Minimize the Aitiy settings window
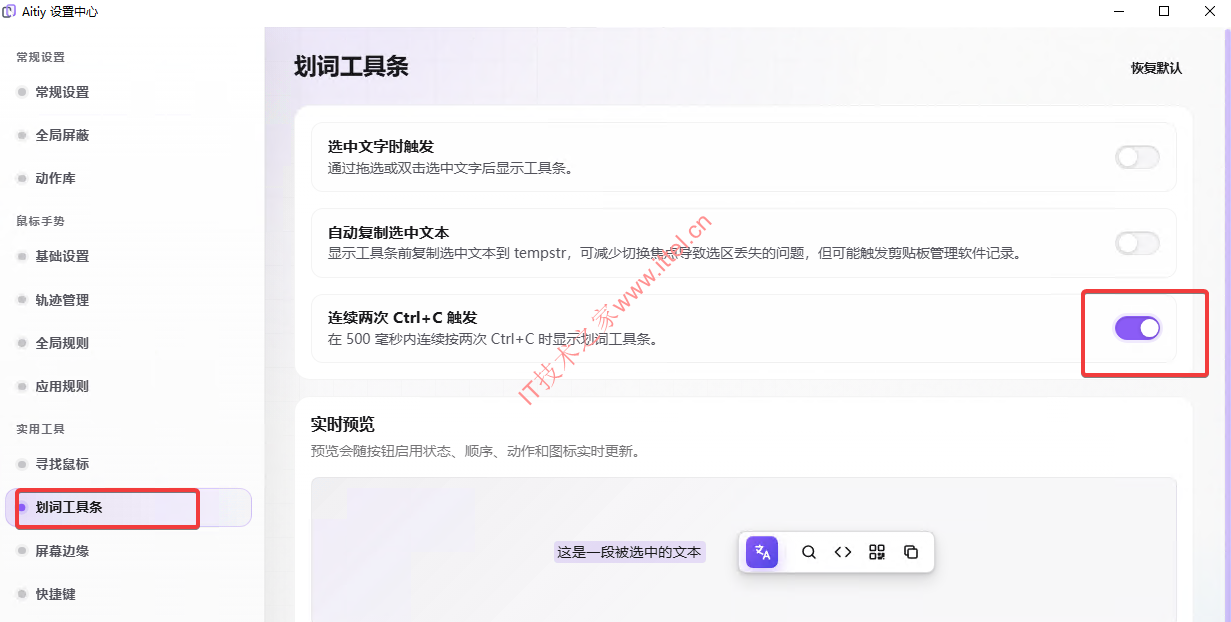 (x=1117, y=11)
